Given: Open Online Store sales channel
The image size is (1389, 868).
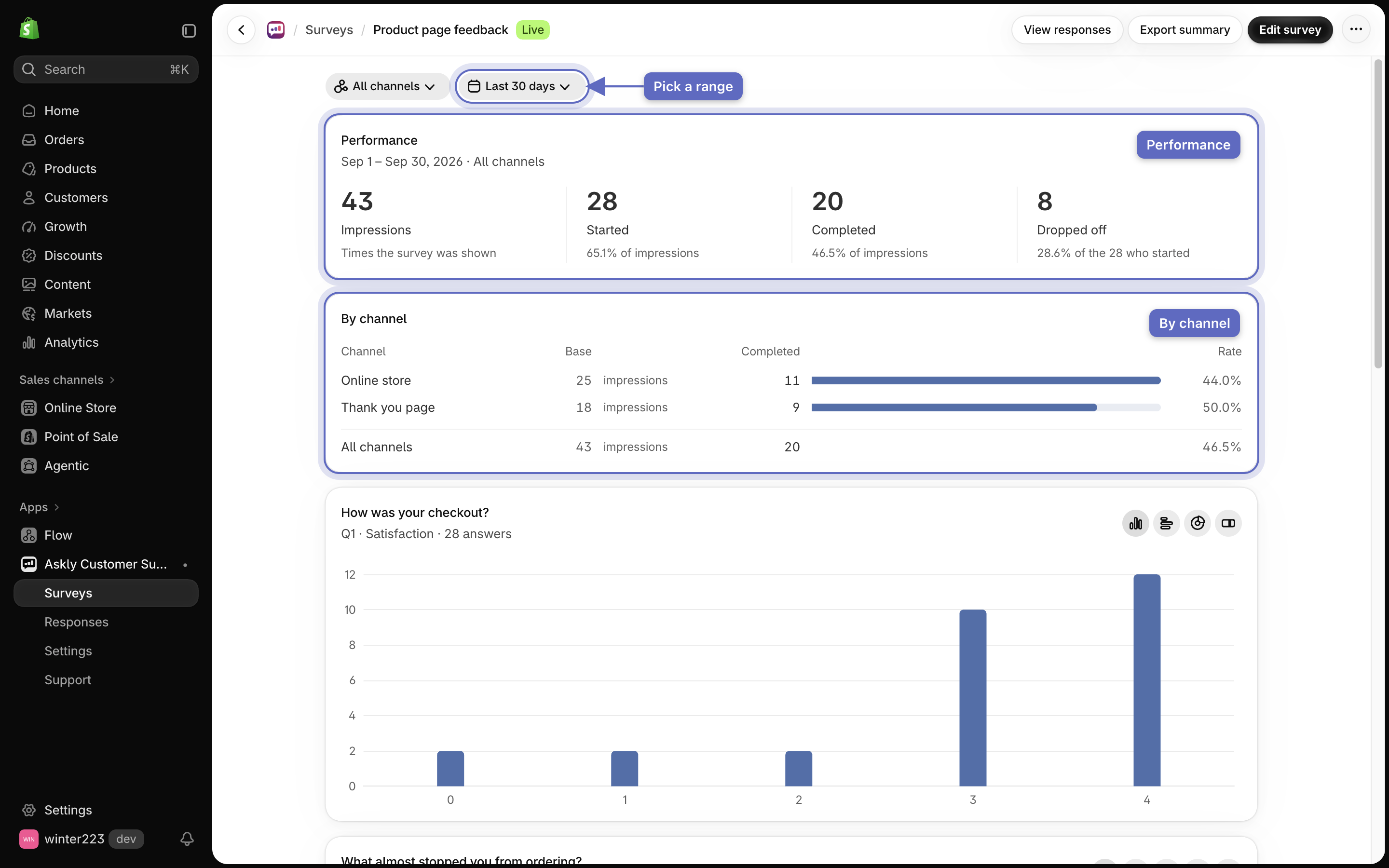Looking at the screenshot, I should [106, 407].
